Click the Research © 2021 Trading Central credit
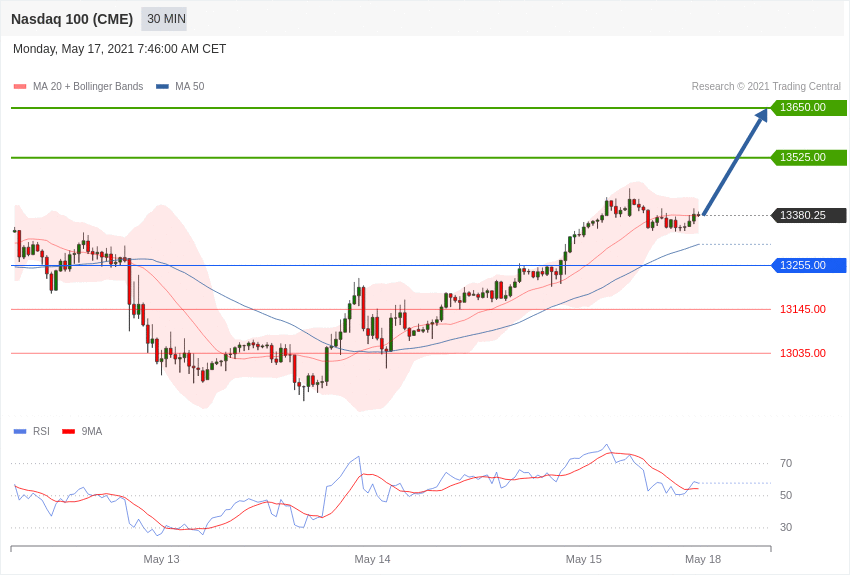The width and height of the screenshot is (850, 576). click(766, 86)
